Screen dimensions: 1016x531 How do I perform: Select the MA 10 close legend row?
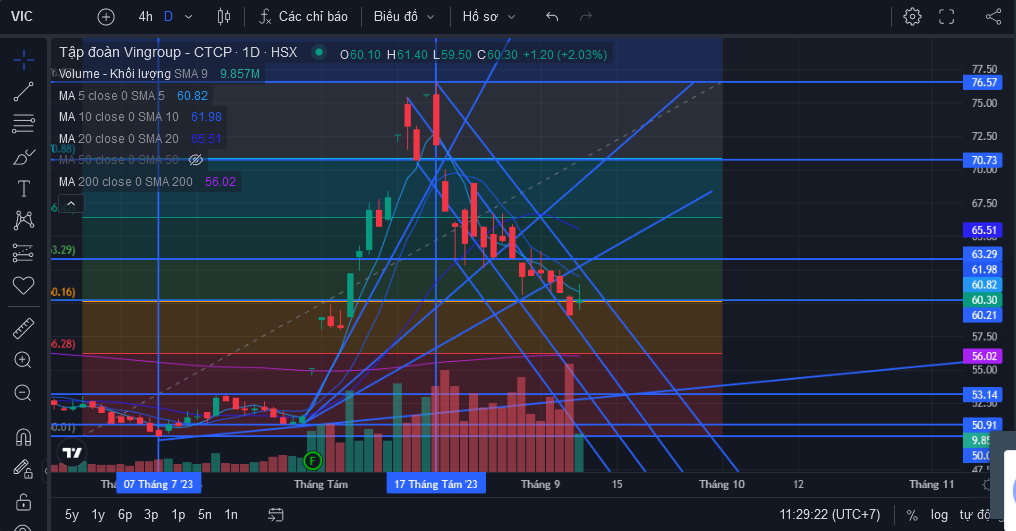[x=140, y=117]
